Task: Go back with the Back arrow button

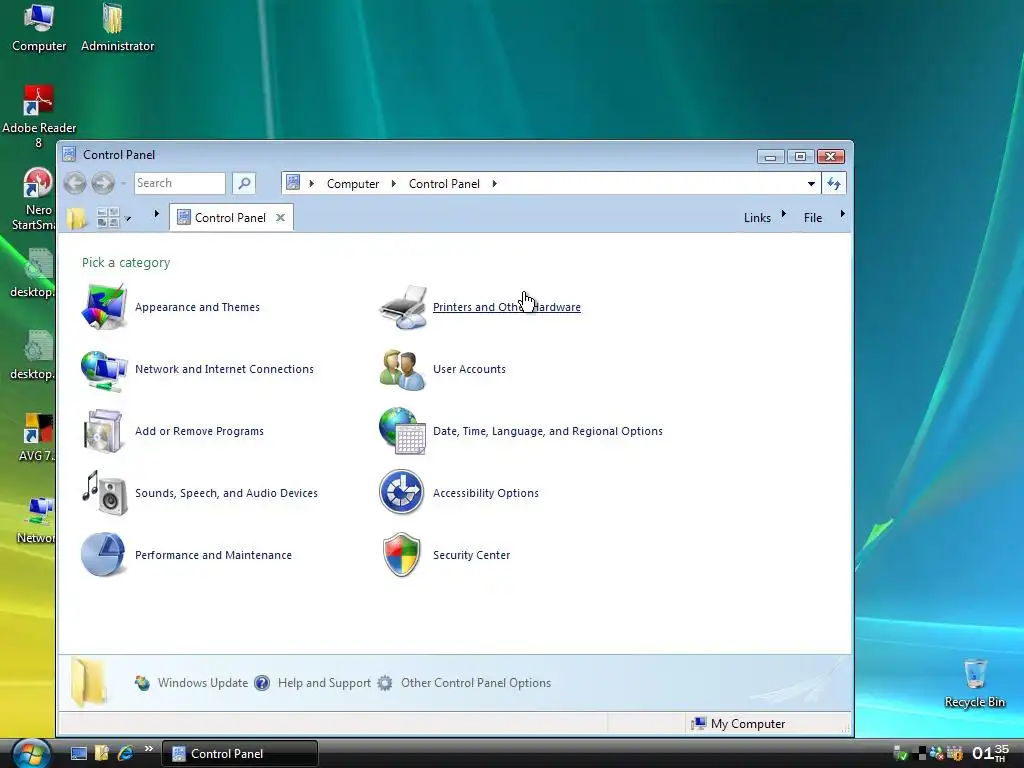Action: (x=74, y=184)
